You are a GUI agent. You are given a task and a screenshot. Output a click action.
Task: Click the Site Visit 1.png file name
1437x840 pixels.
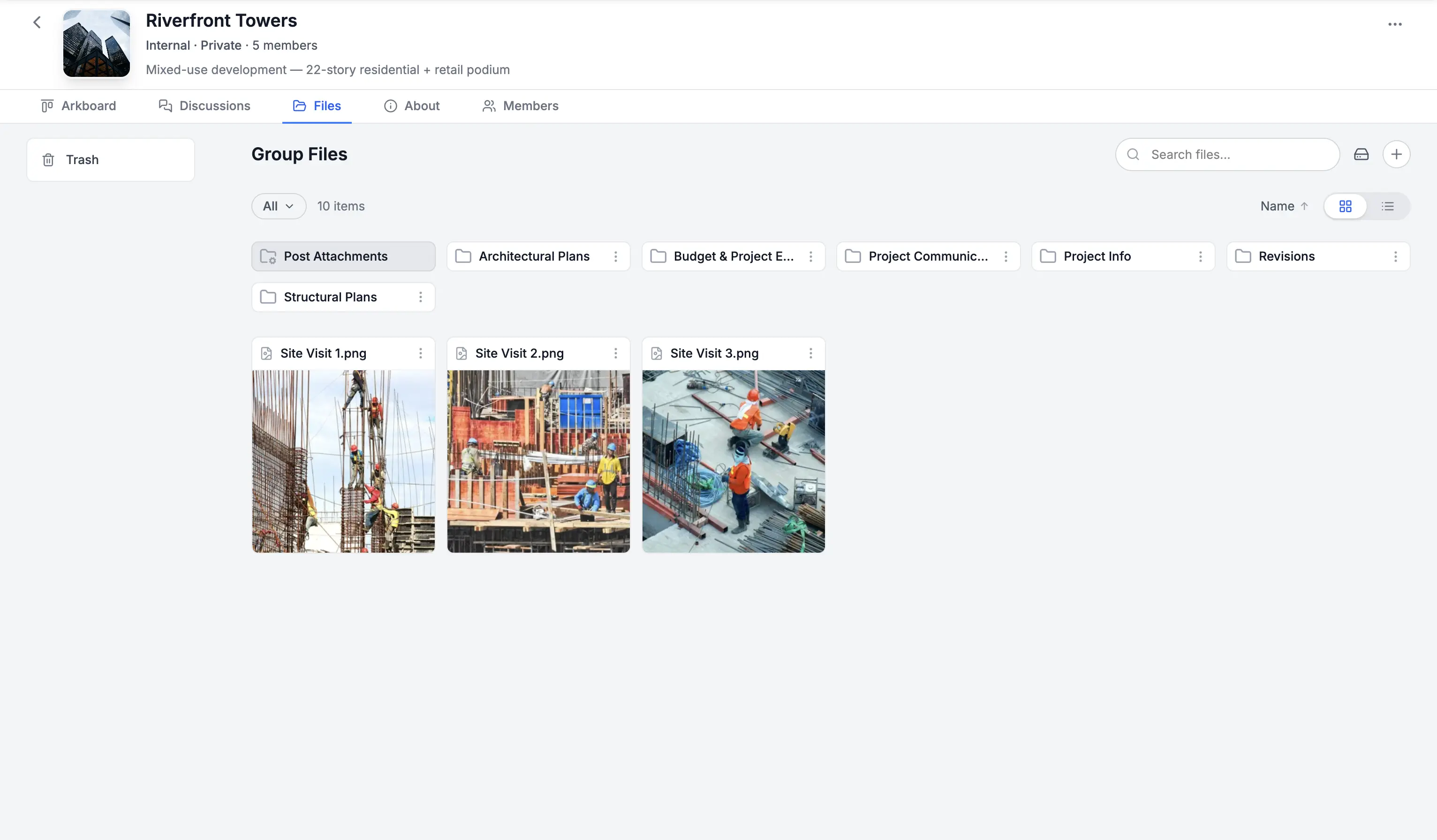point(323,353)
